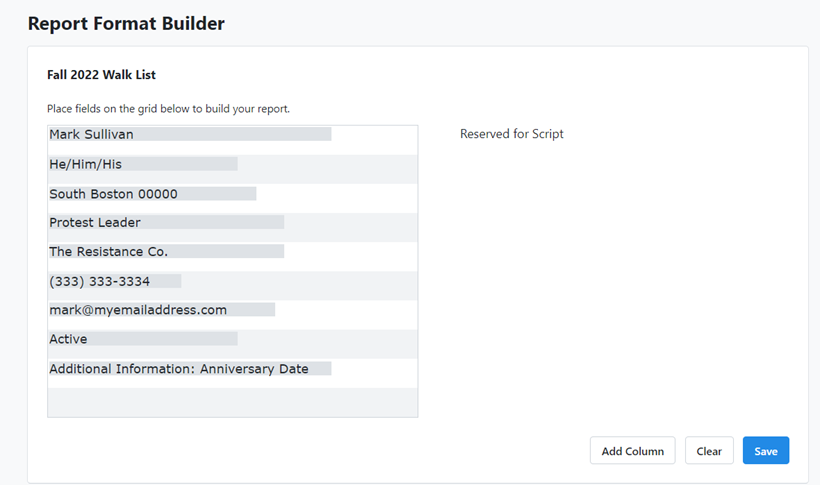Click the Fall 2022 Walk List title
Screen dimensions: 820x486
101,75
